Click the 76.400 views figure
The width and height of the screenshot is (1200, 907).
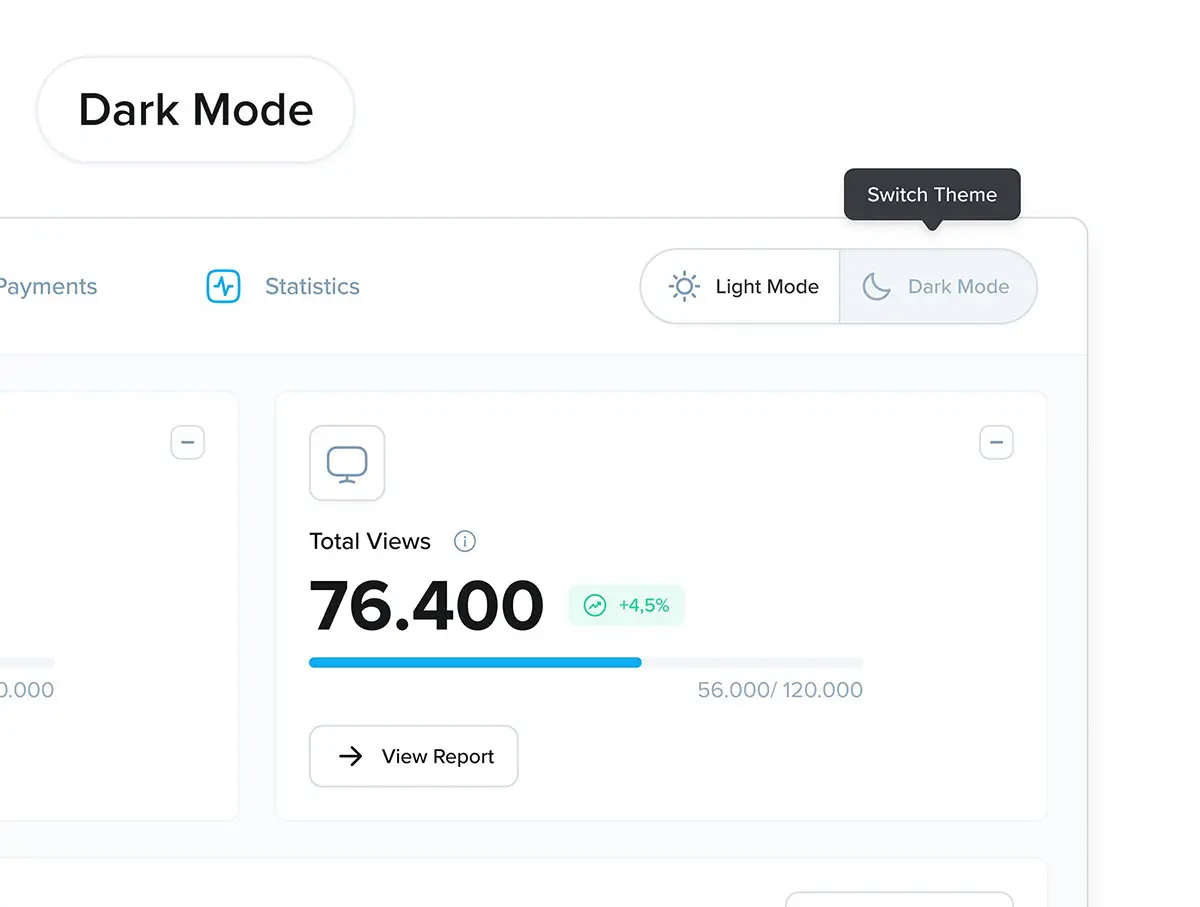[x=426, y=606]
